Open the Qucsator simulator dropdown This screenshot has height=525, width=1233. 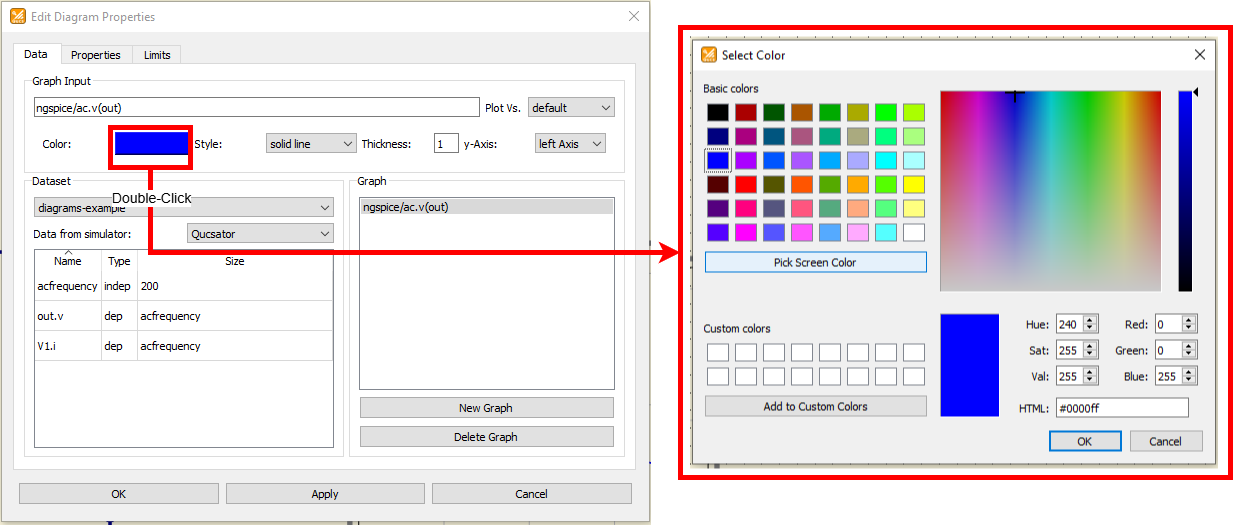(260, 233)
